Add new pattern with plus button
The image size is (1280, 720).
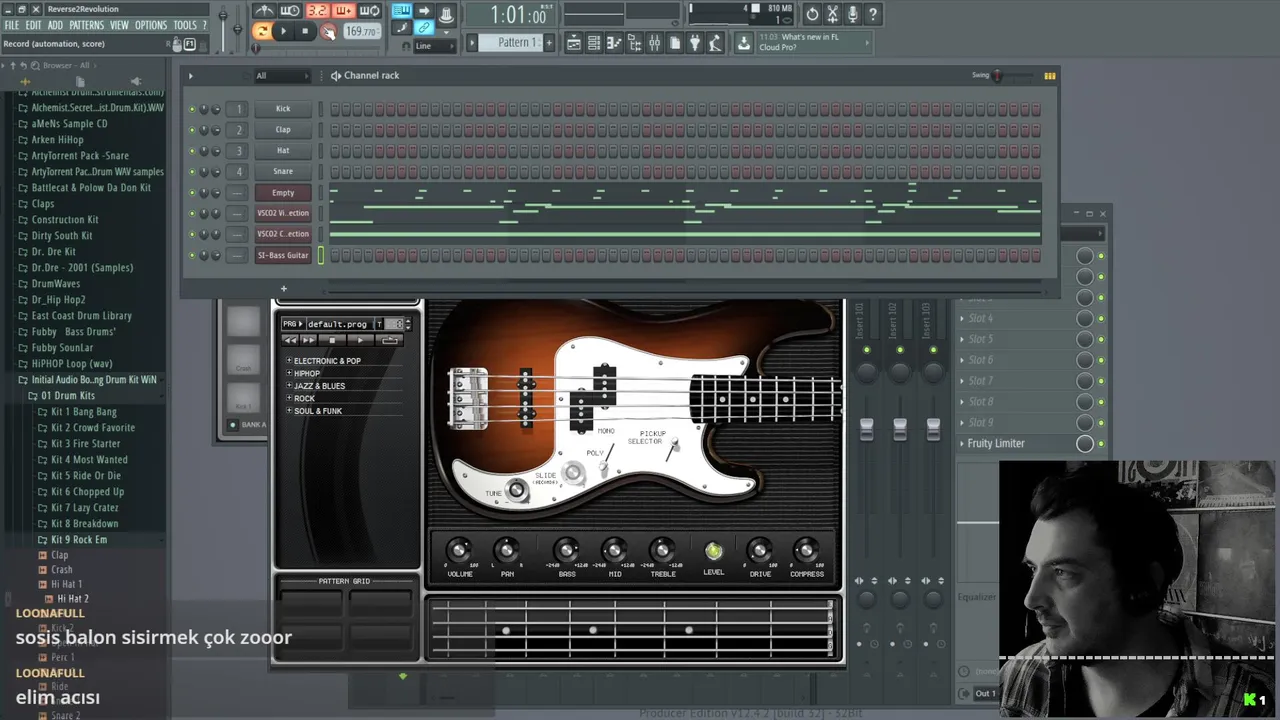pos(549,43)
